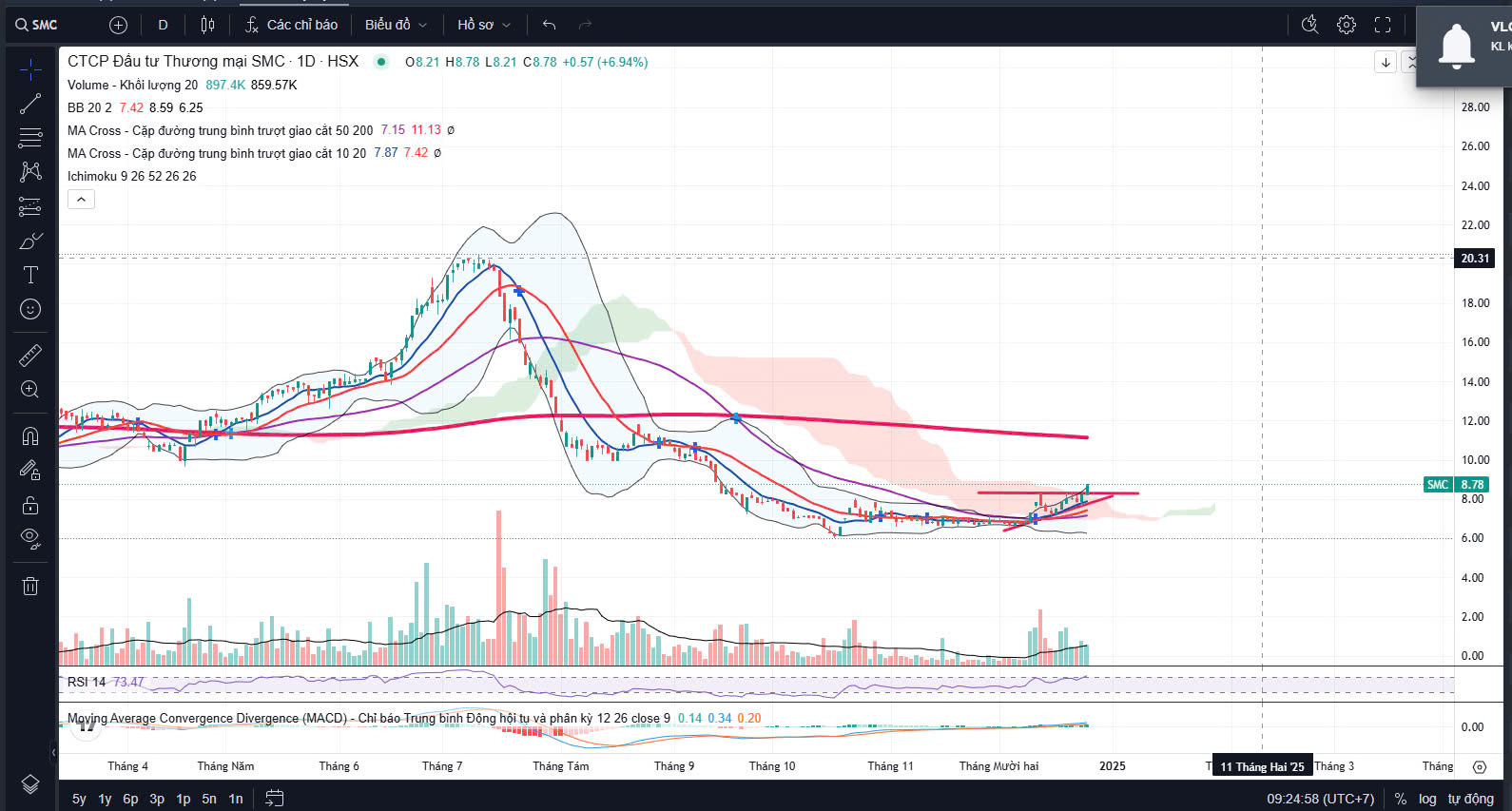This screenshot has height=811, width=1512.
Task: Collapse the indicator legend chevron
Action: (x=81, y=200)
